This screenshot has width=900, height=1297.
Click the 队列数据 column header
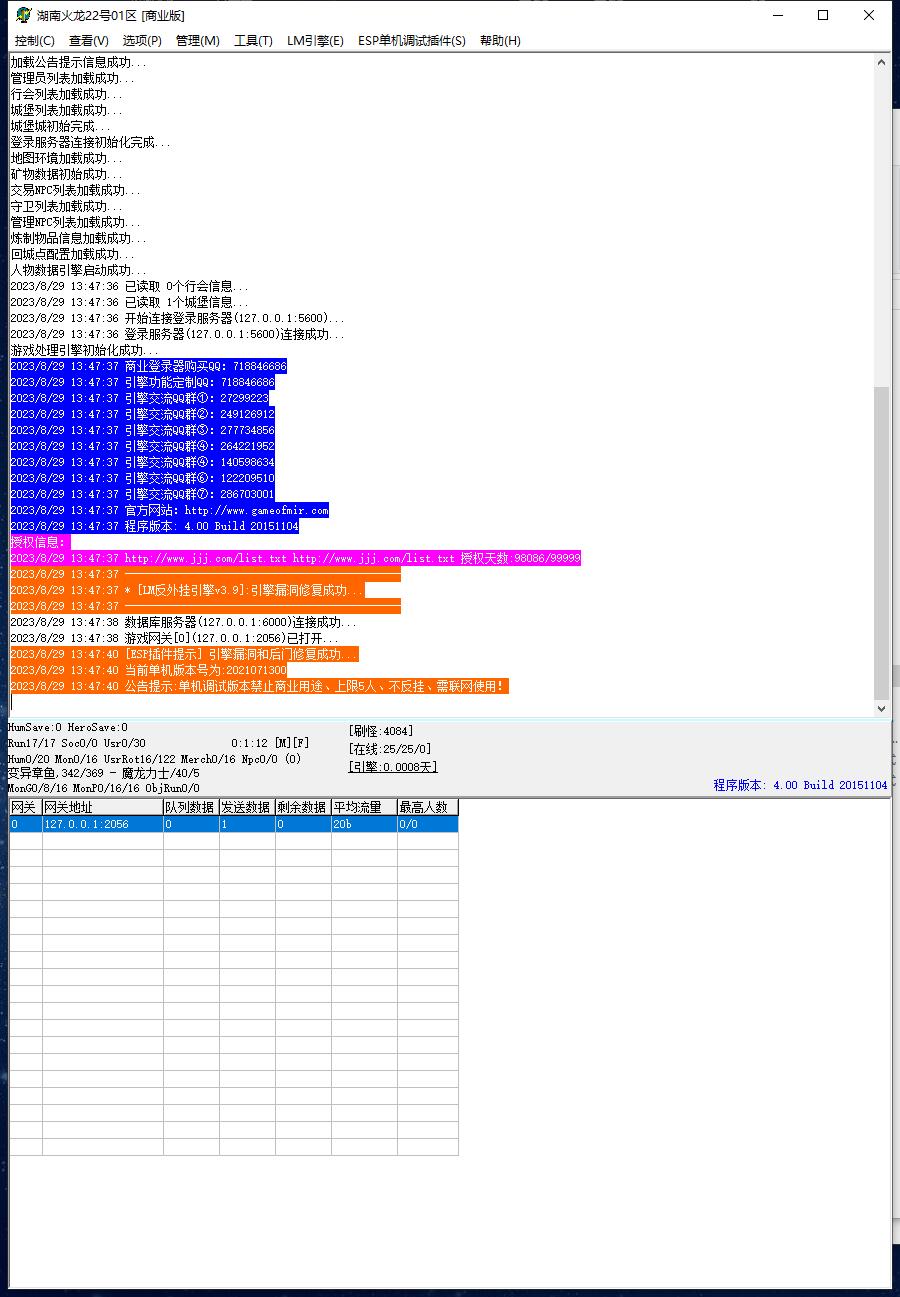coord(191,807)
